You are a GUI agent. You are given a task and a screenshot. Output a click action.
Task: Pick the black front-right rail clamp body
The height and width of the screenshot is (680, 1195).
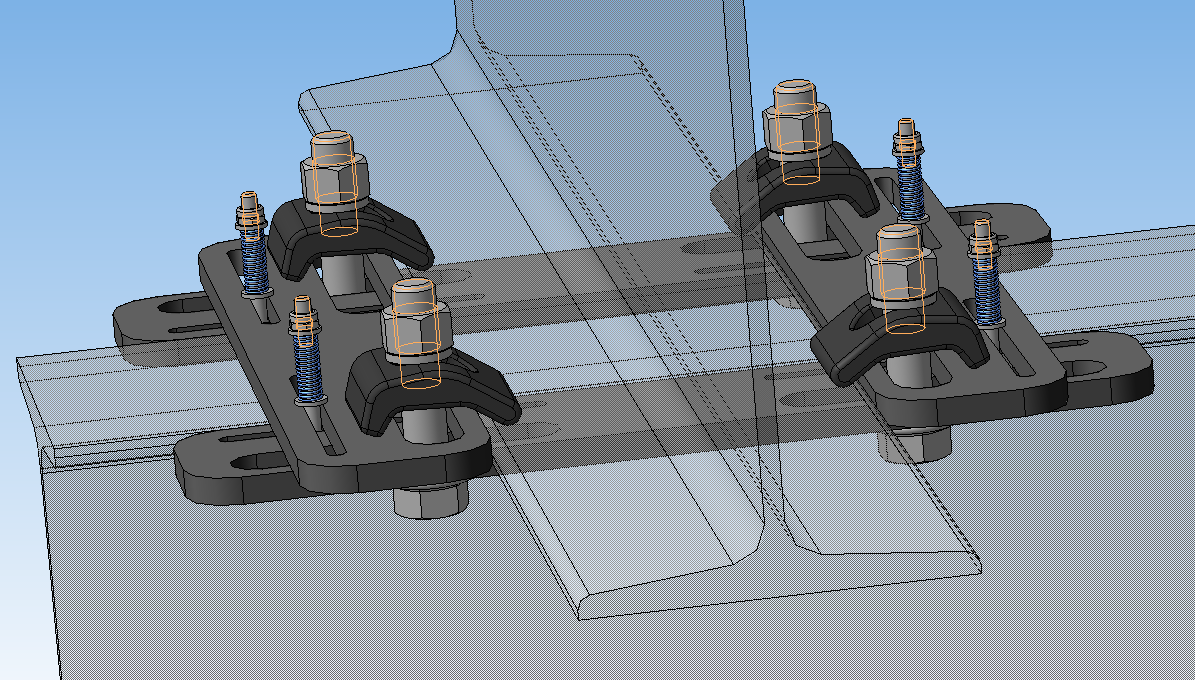pos(899,335)
